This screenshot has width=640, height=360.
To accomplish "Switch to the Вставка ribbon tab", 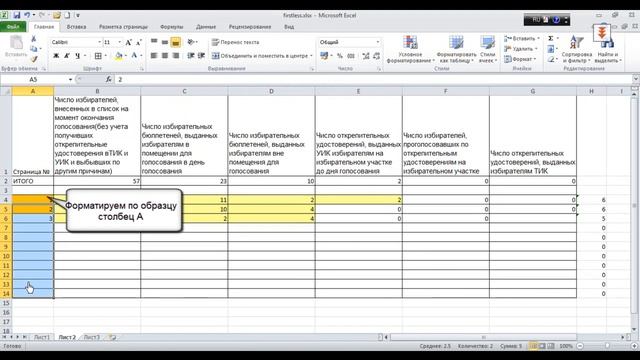I will [x=76, y=27].
